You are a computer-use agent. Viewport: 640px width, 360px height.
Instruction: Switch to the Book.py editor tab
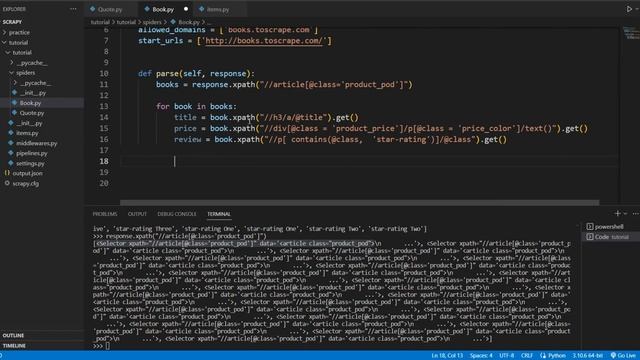tap(163, 9)
